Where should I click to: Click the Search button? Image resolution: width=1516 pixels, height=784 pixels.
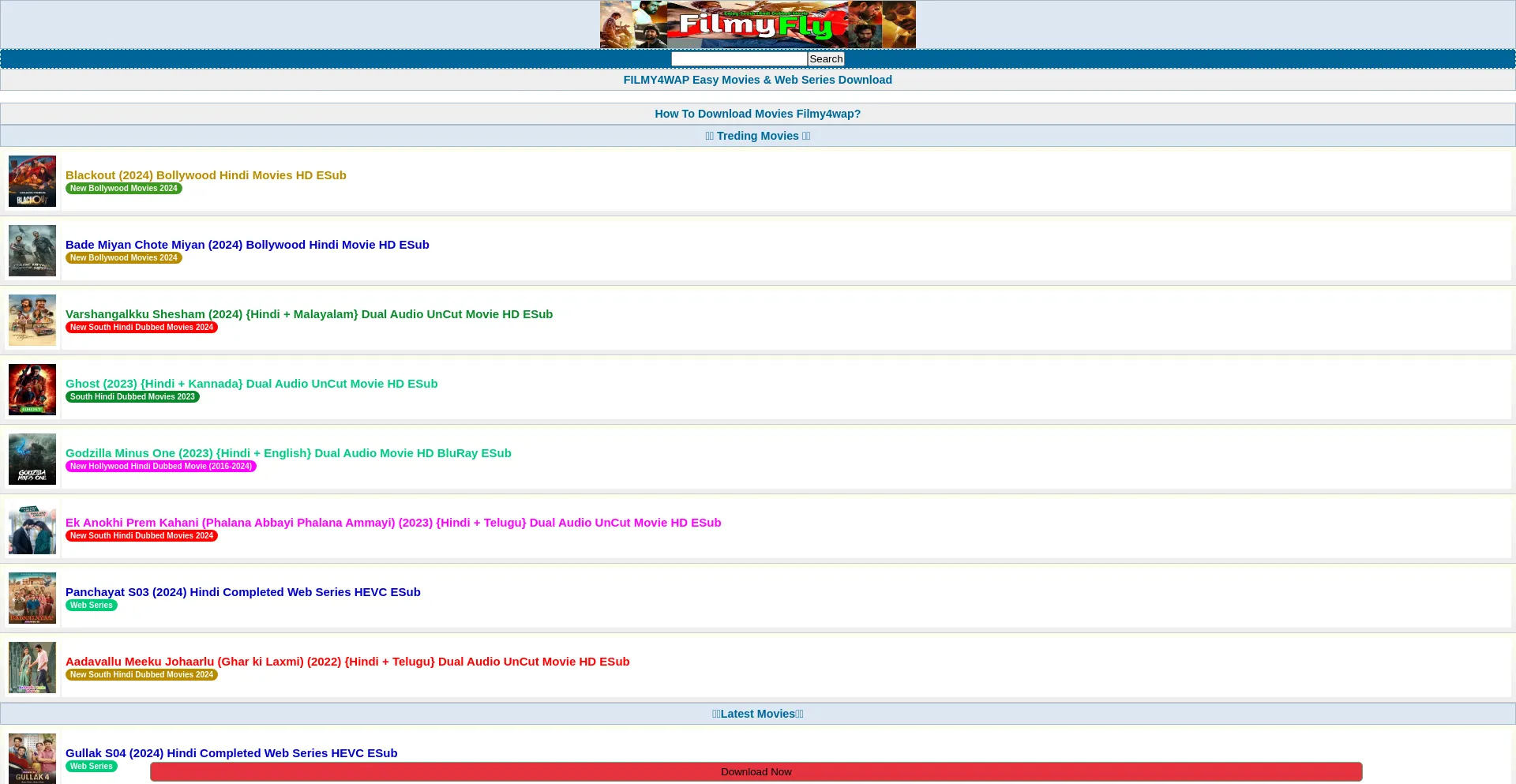pos(826,59)
